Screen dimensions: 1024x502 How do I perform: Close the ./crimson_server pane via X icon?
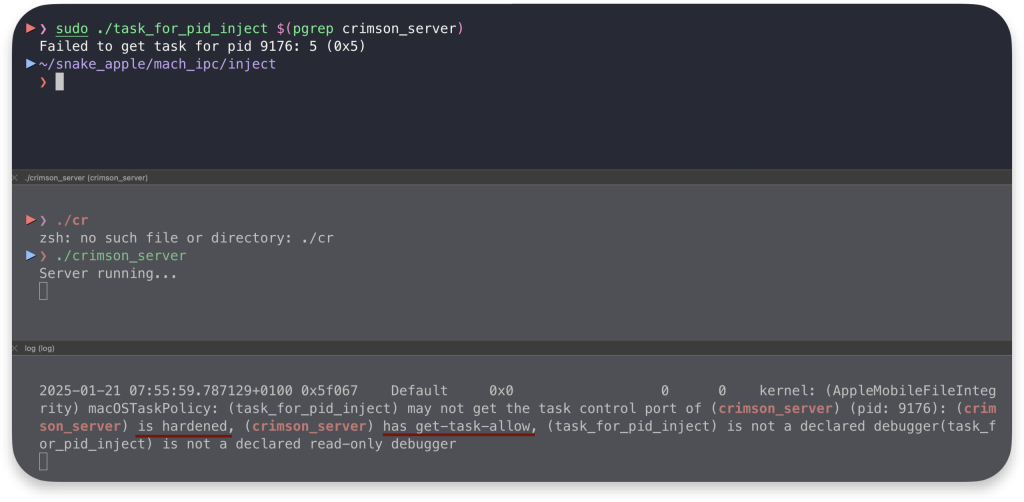[15, 178]
